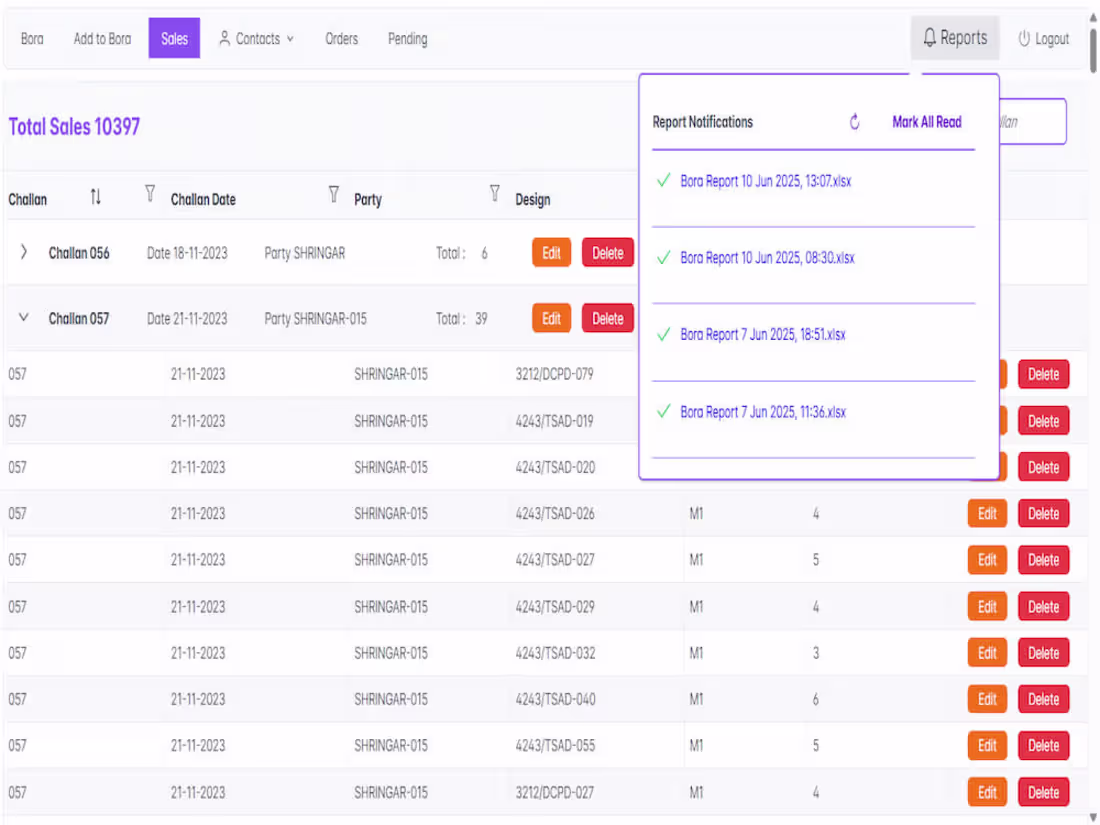This screenshot has width=1100, height=825.
Task: Refresh report notifications with the reload icon
Action: (x=854, y=121)
